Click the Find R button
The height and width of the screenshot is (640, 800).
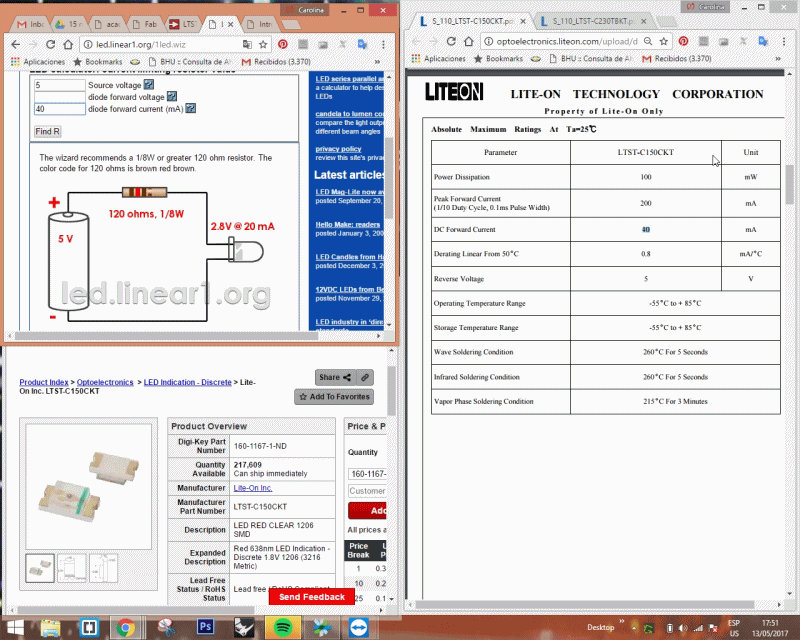click(47, 131)
